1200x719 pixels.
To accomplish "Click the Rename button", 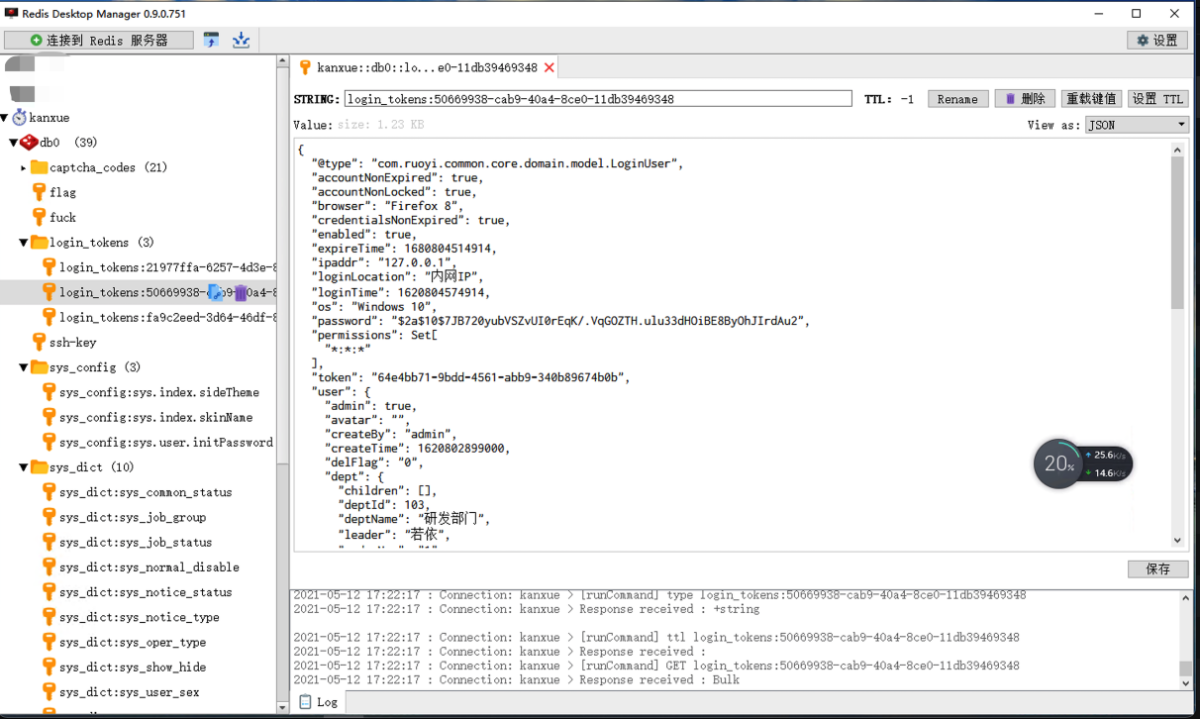I will coord(958,99).
